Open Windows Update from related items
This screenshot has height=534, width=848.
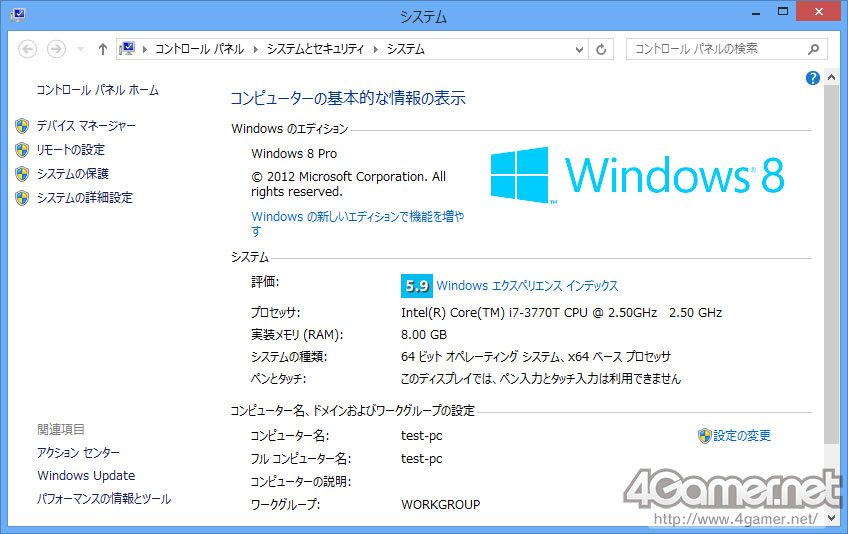click(x=86, y=476)
